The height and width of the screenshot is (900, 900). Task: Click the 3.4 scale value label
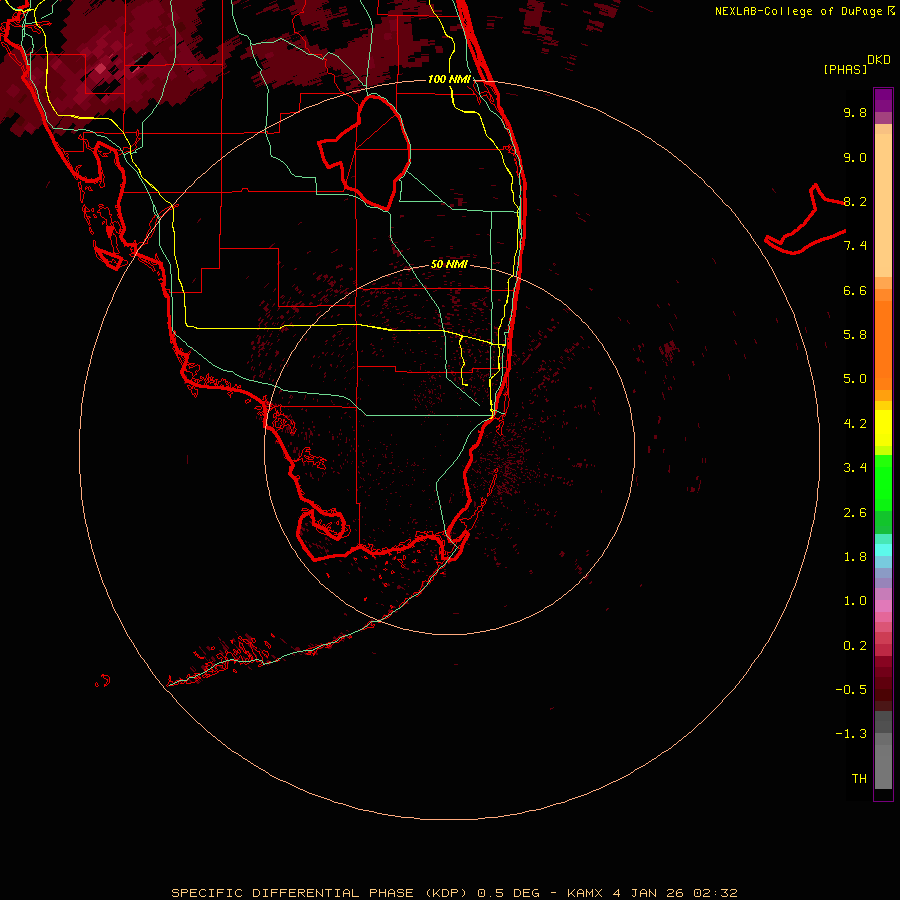[x=855, y=468]
